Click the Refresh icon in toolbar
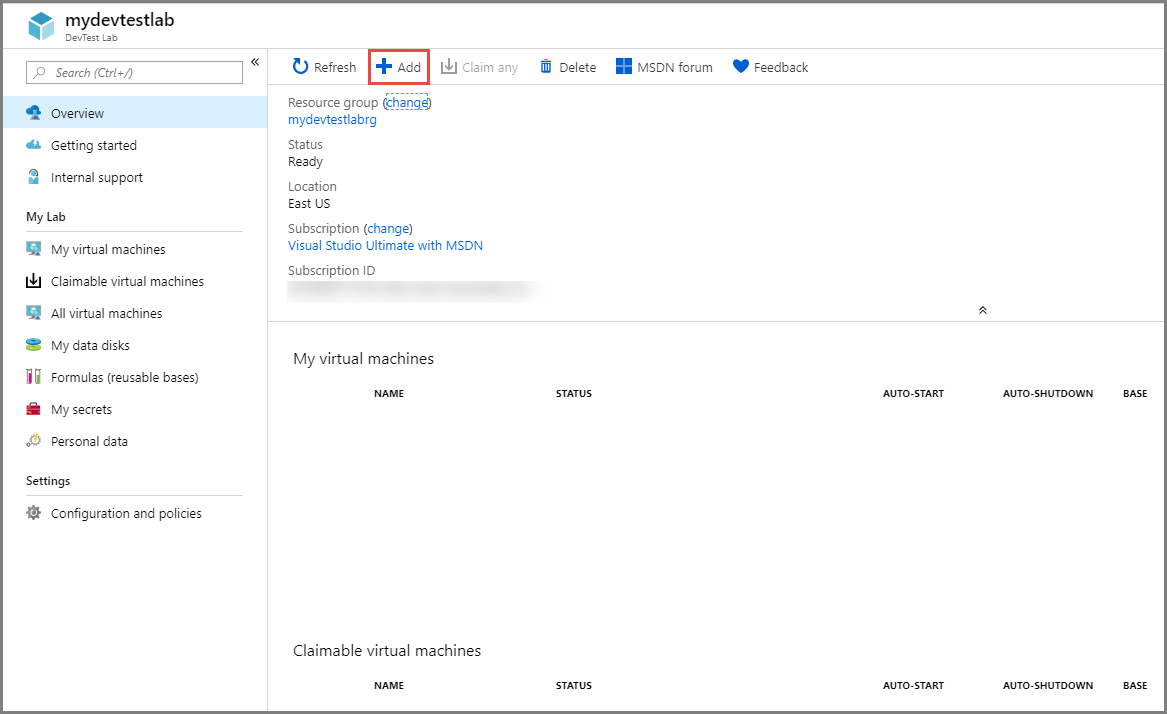This screenshot has height=714, width=1167. coord(300,67)
